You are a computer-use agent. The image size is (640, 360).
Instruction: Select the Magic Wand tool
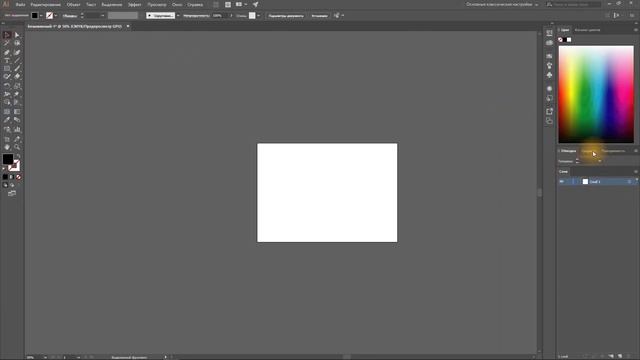[x=7, y=43]
